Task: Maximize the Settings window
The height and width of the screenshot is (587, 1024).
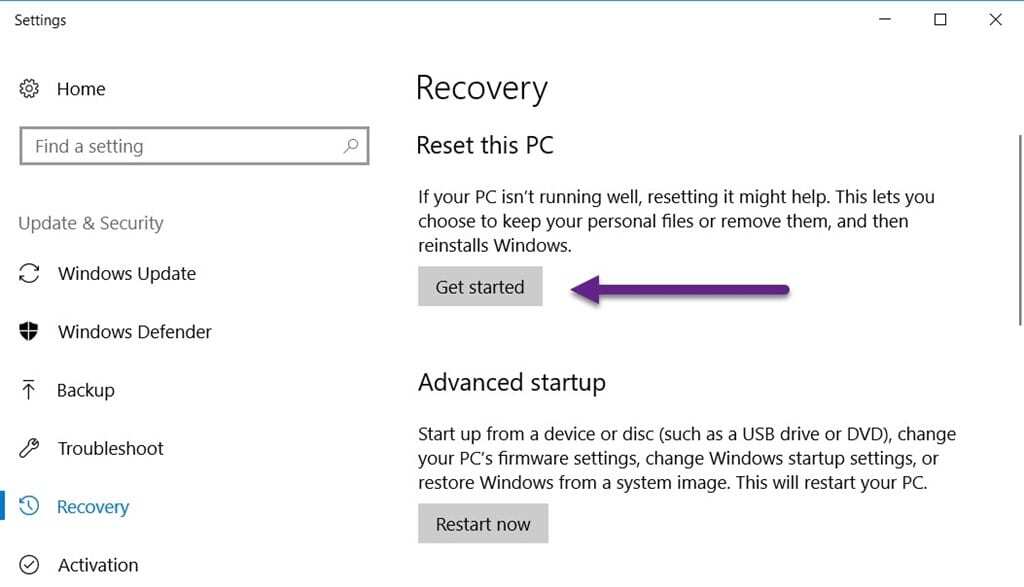Action: pyautogui.click(x=940, y=19)
